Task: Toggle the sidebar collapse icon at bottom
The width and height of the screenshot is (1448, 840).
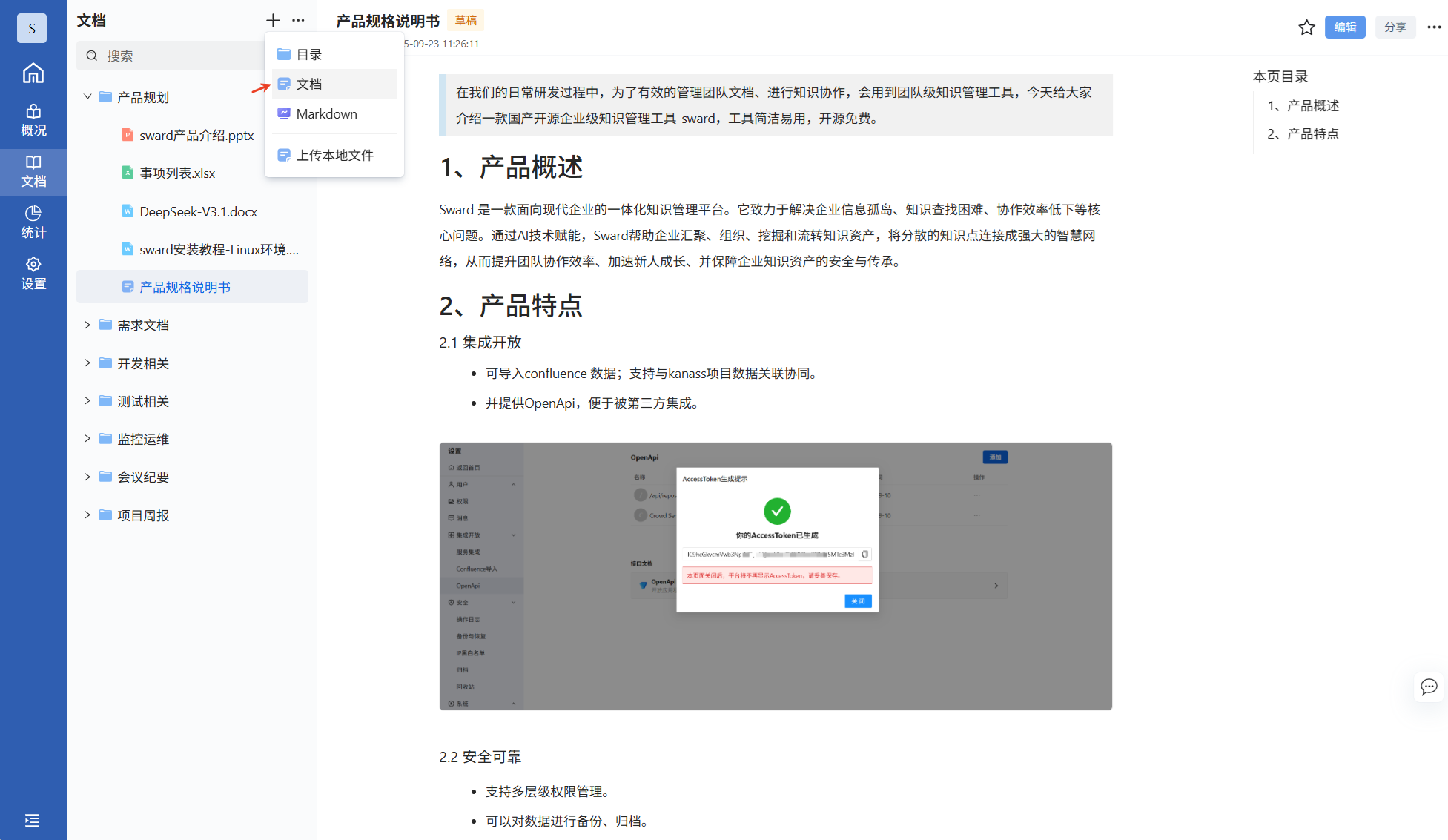Action: [x=32, y=820]
